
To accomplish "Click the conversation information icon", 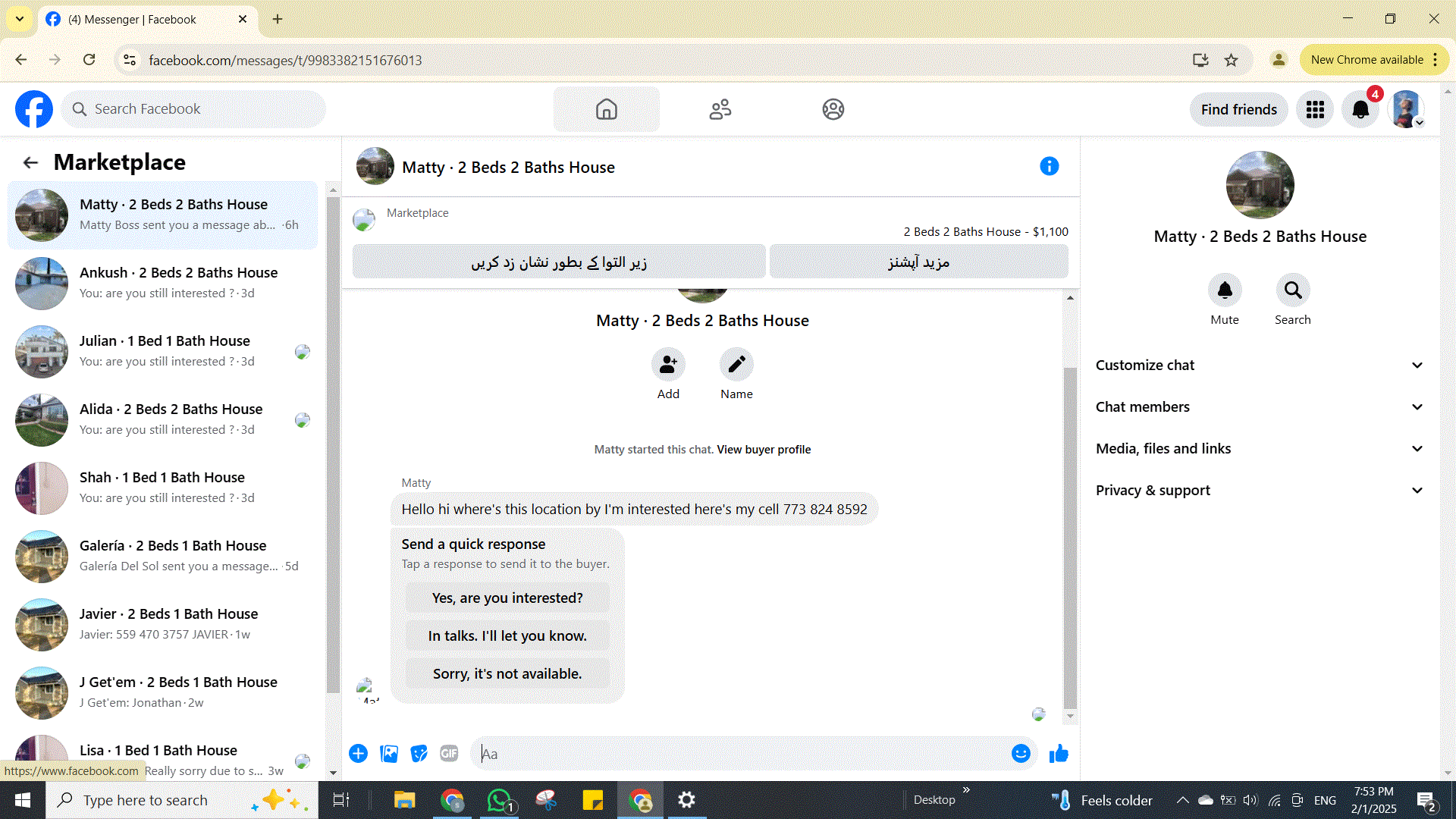I will tap(1049, 166).
